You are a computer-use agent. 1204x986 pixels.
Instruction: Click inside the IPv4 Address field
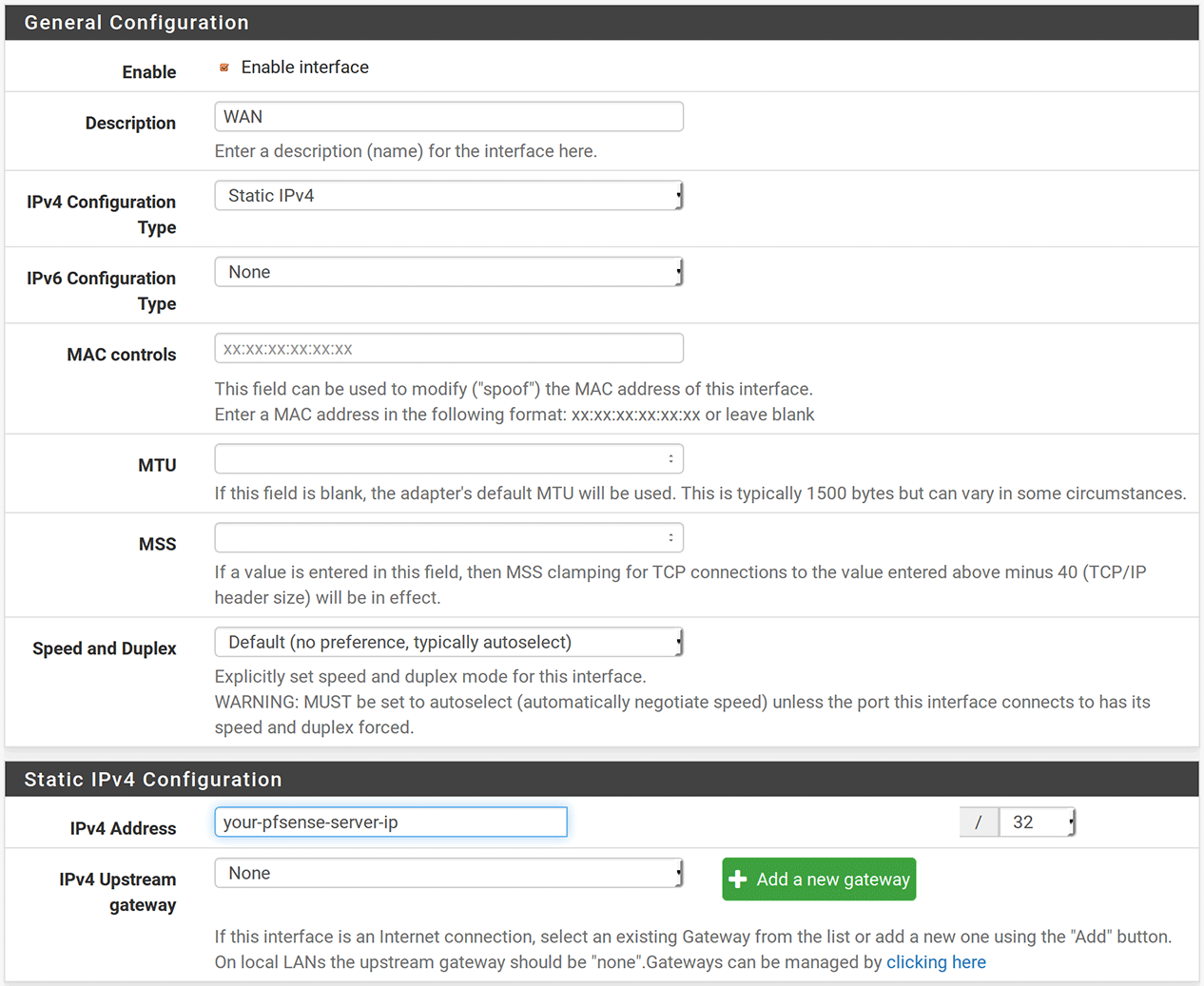click(390, 822)
